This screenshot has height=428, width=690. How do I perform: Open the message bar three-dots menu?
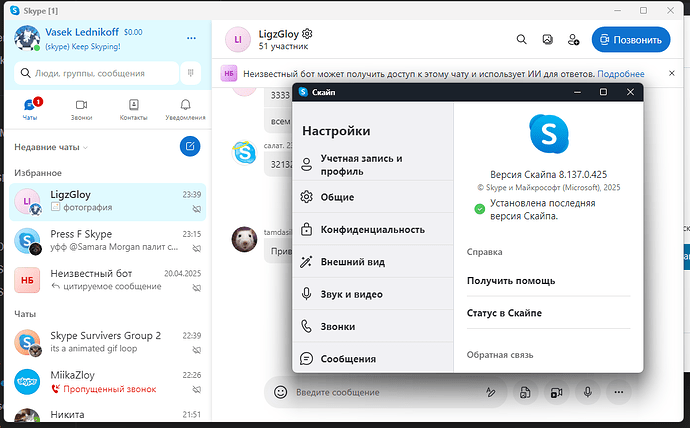point(619,392)
